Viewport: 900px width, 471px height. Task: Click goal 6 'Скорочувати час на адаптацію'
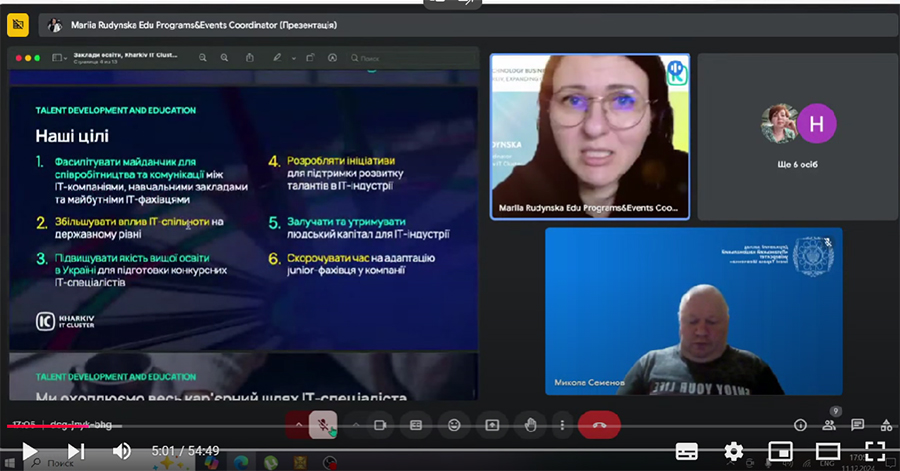pos(360,258)
